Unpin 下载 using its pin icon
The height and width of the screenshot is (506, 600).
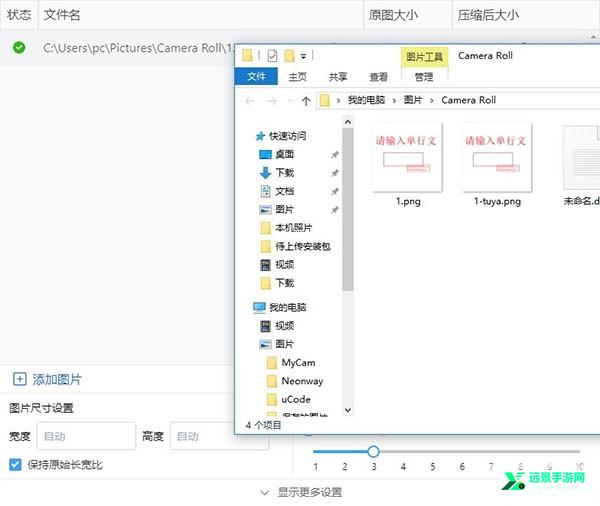[x=335, y=173]
